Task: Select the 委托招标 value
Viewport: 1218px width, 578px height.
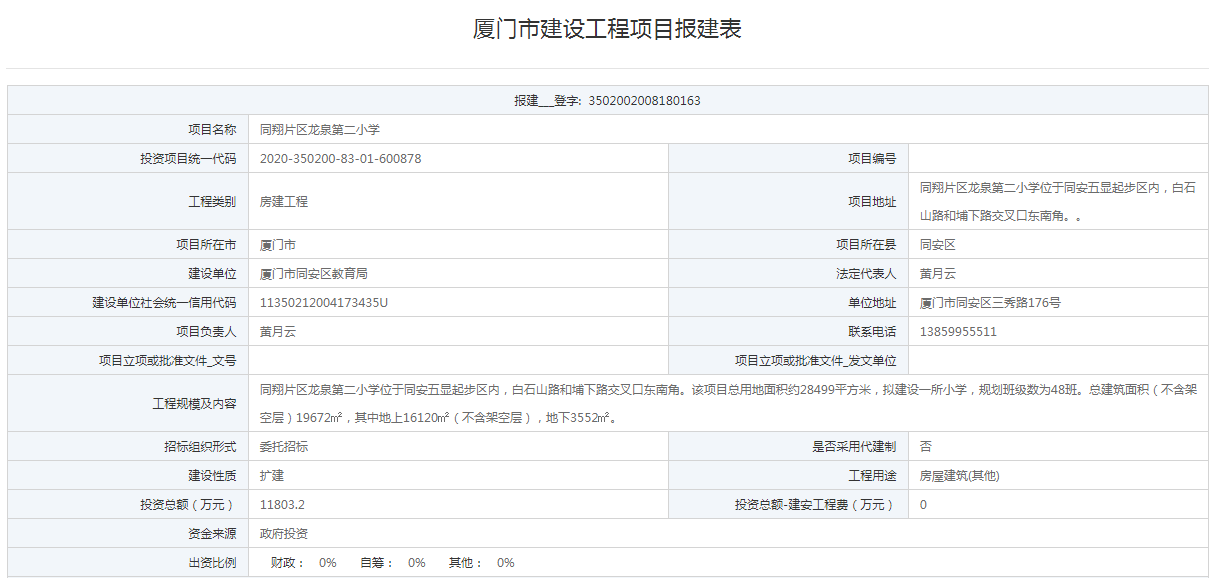Action: 284,447
